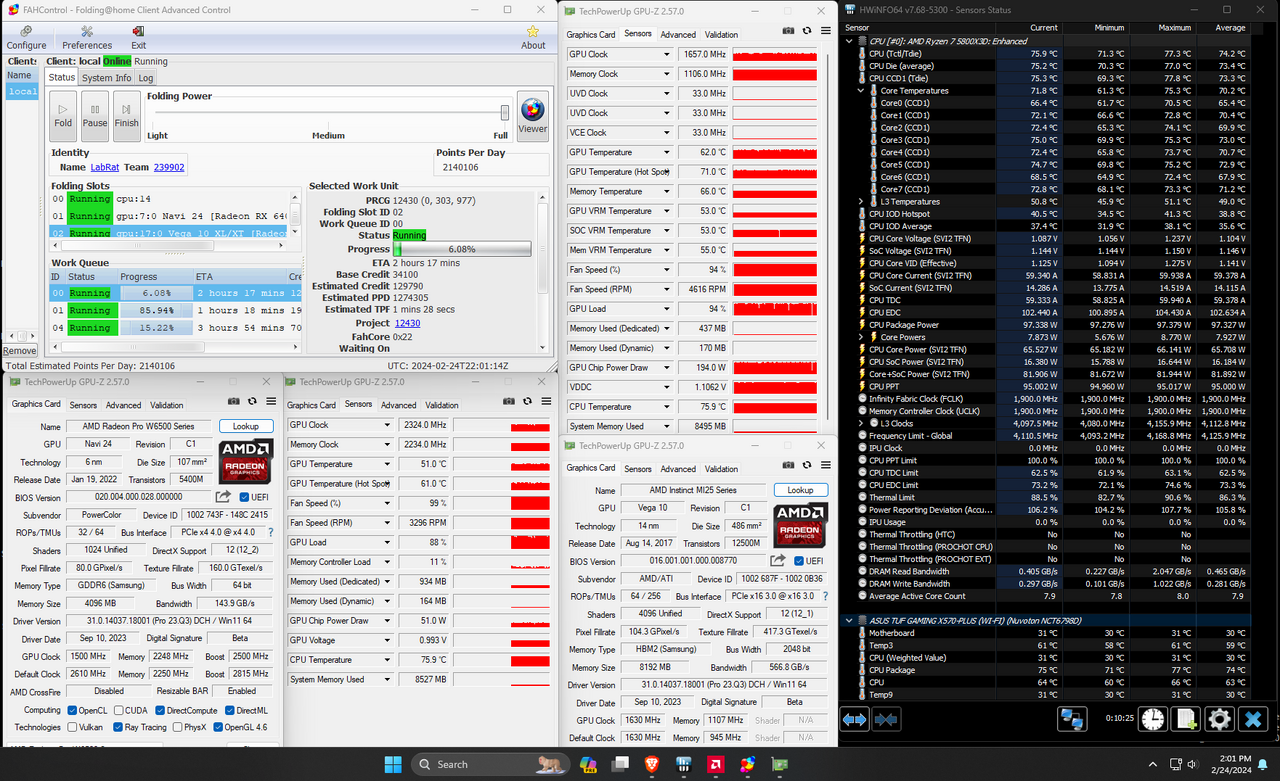Collapse the Core Temperatures tree in HWiNFO
The image size is (1280, 781).
coord(861,91)
